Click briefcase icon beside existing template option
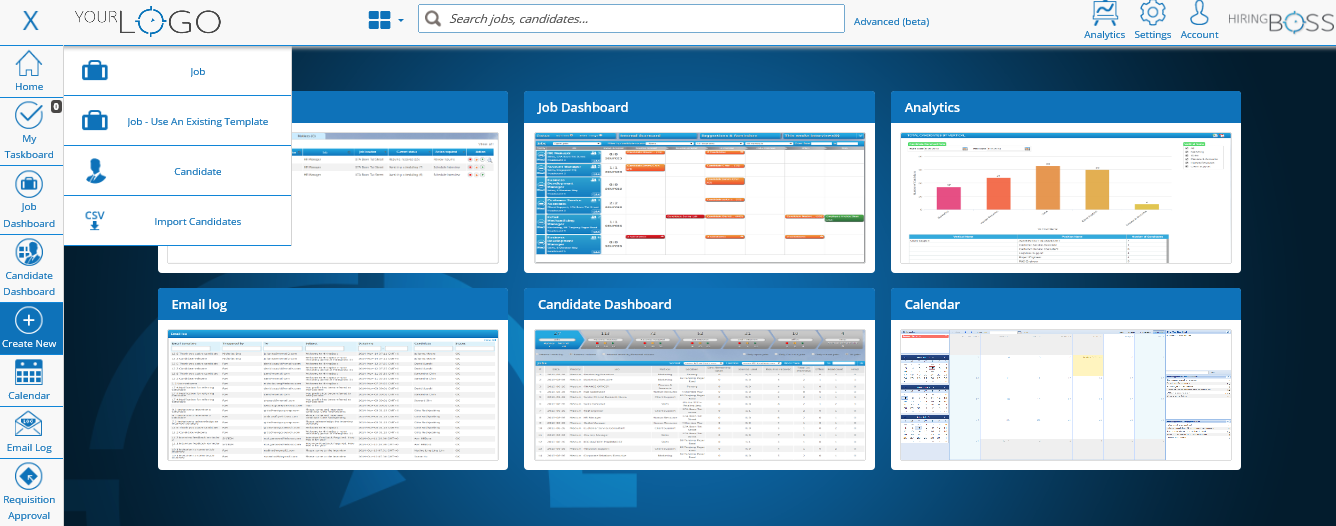Viewport: 1336px width, 526px height. 95,121
